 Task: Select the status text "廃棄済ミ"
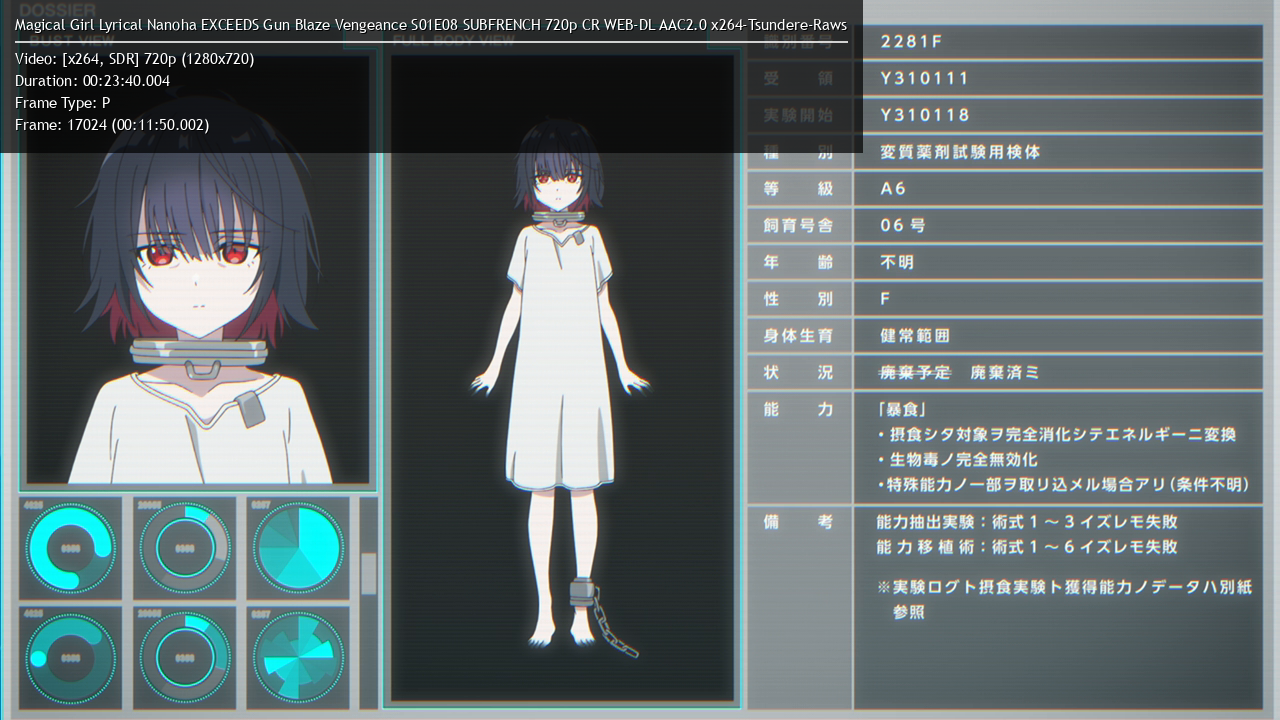click(1005, 373)
